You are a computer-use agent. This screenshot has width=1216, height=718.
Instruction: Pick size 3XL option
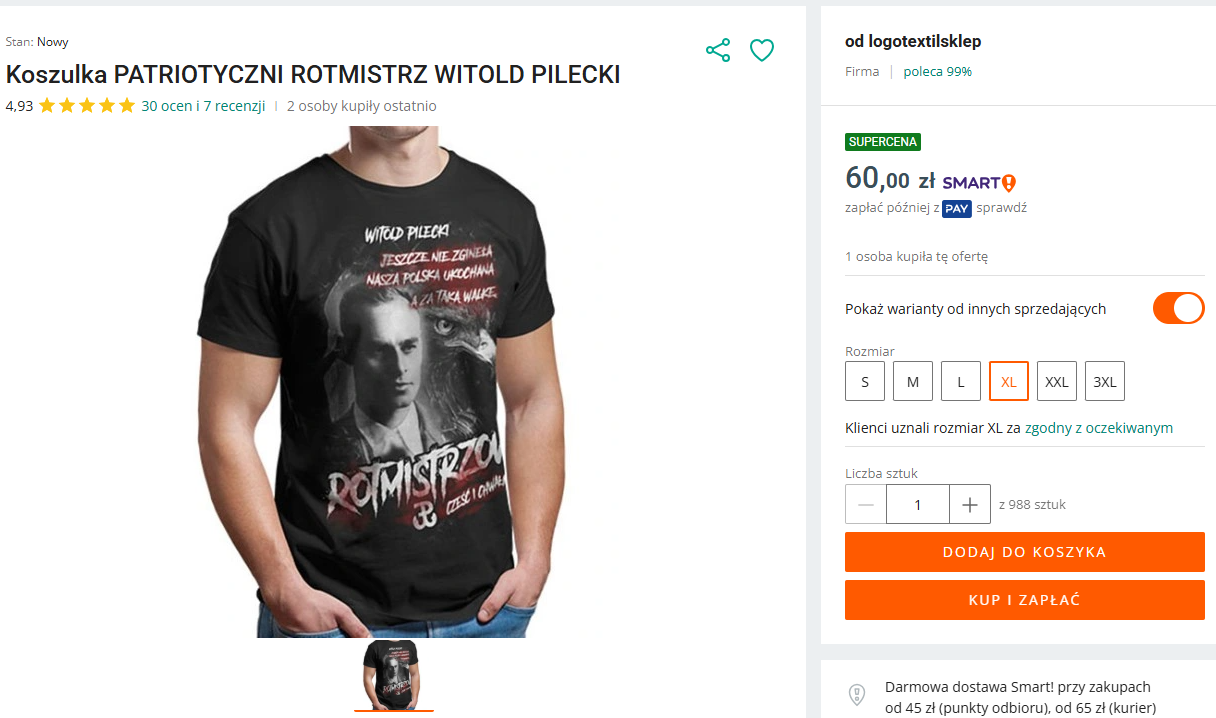pyautogui.click(x=1105, y=381)
